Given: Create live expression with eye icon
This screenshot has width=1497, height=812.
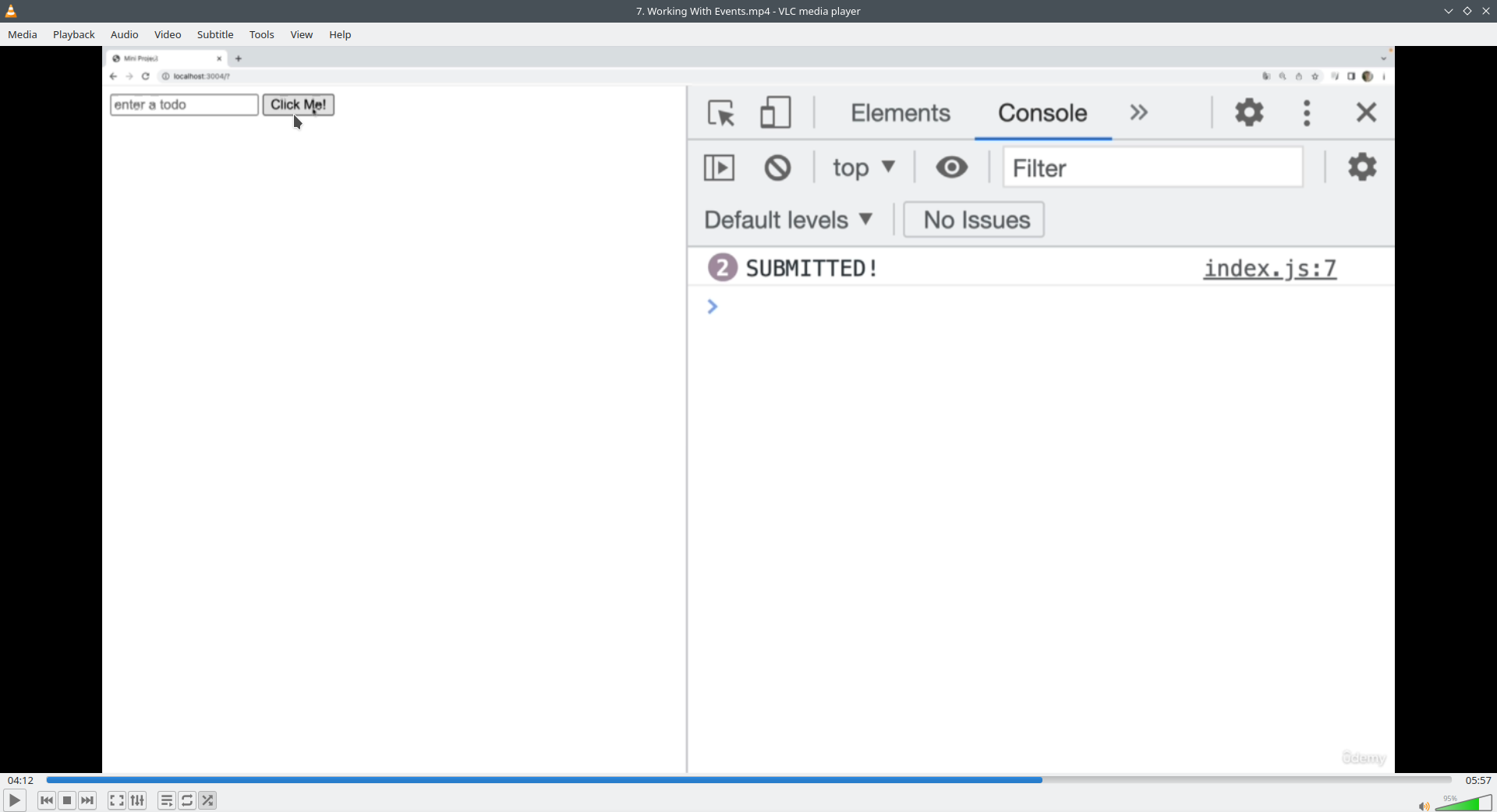Looking at the screenshot, I should pyautogui.click(x=952, y=167).
